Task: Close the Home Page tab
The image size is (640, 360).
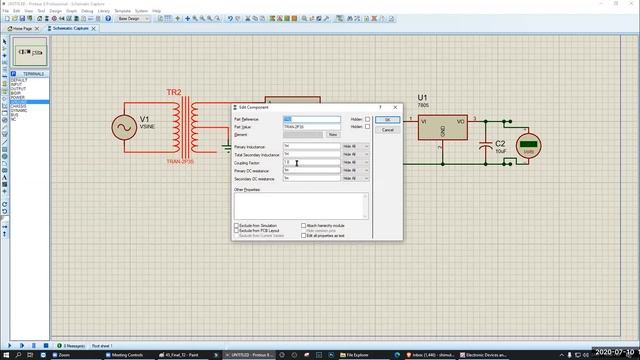Action: [x=37, y=29]
